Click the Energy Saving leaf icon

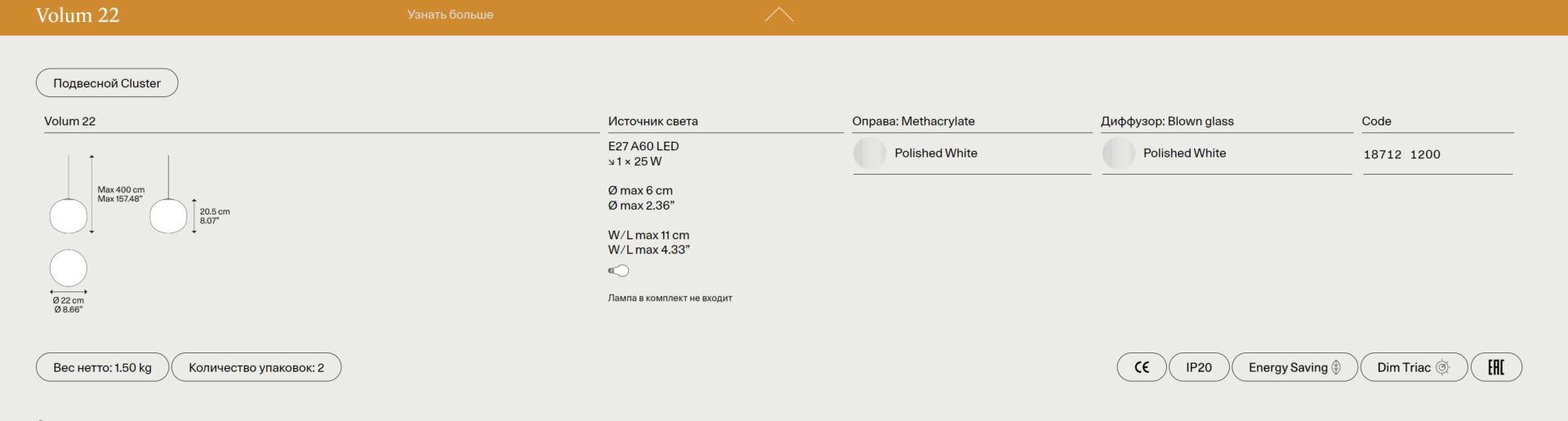1336,367
